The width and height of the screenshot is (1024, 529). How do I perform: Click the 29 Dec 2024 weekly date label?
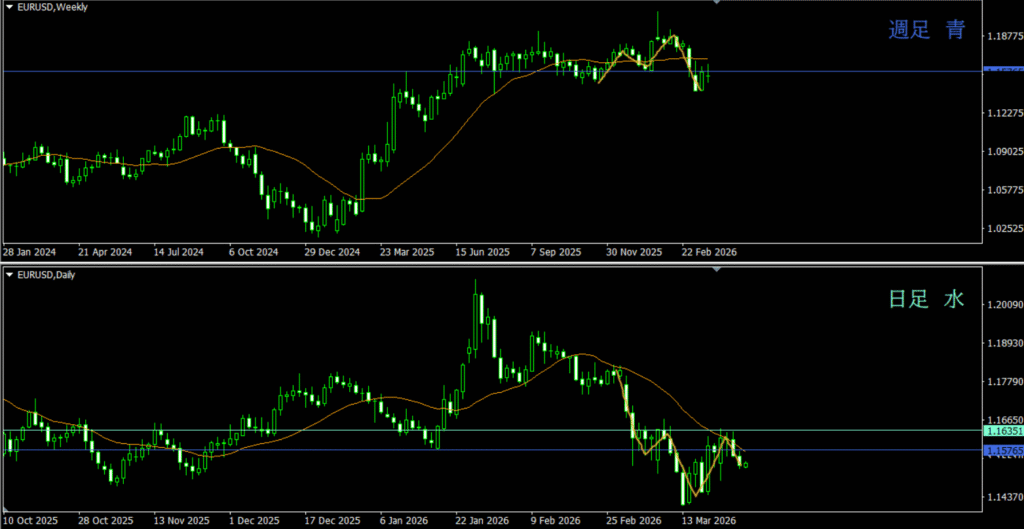(x=331, y=252)
